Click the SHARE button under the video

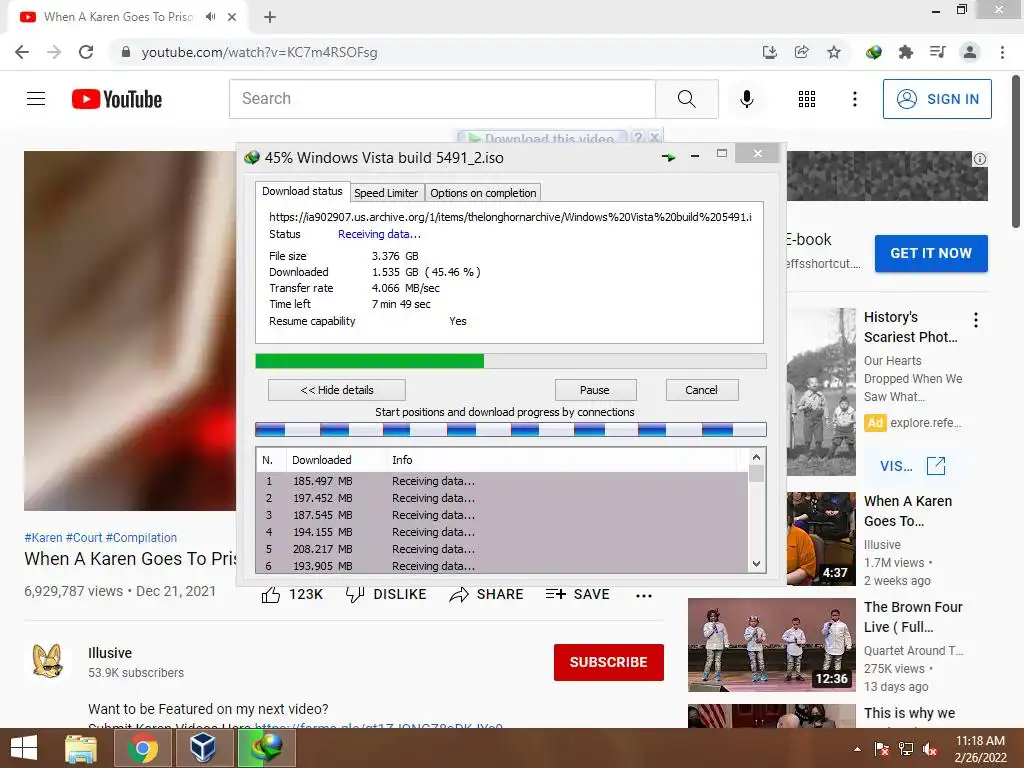[x=487, y=594]
